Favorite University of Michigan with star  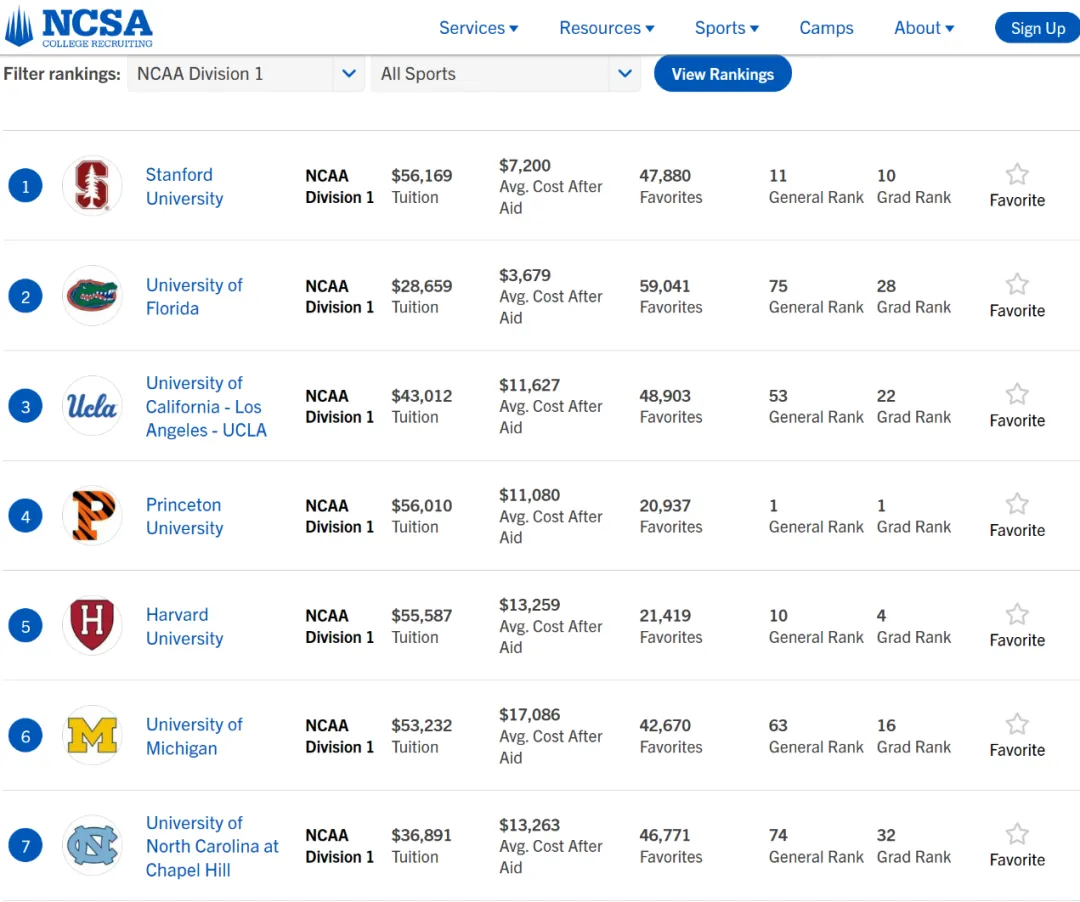click(x=1017, y=724)
